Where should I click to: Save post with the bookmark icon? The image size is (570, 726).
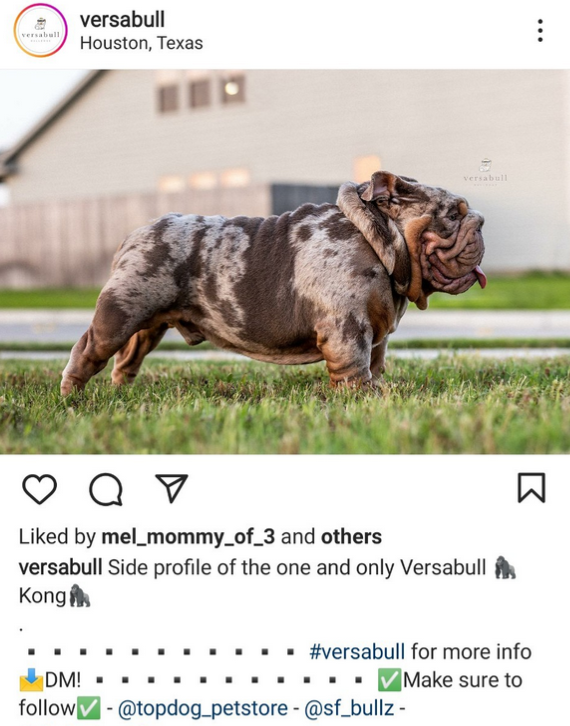pos(531,488)
